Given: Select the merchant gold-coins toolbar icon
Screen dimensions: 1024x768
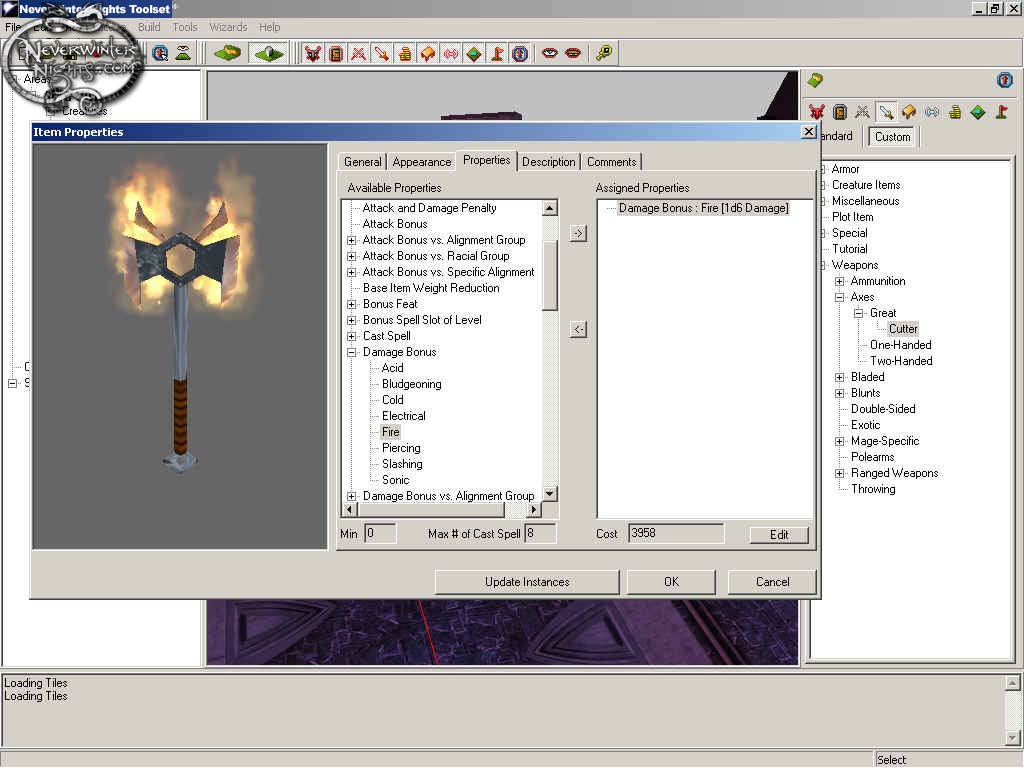Looking at the screenshot, I should (405, 54).
